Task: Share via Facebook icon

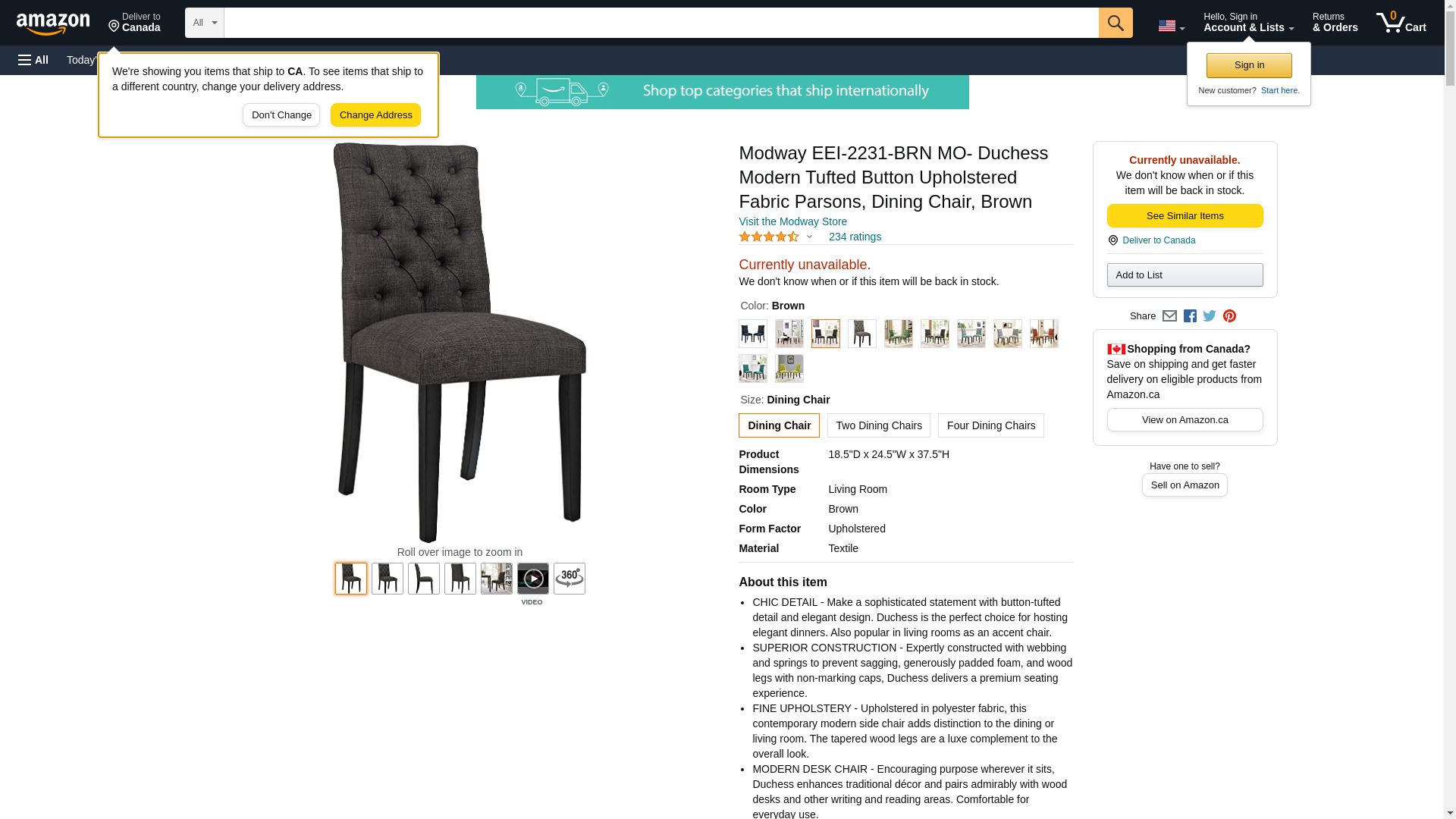Action: pyautogui.click(x=1190, y=316)
